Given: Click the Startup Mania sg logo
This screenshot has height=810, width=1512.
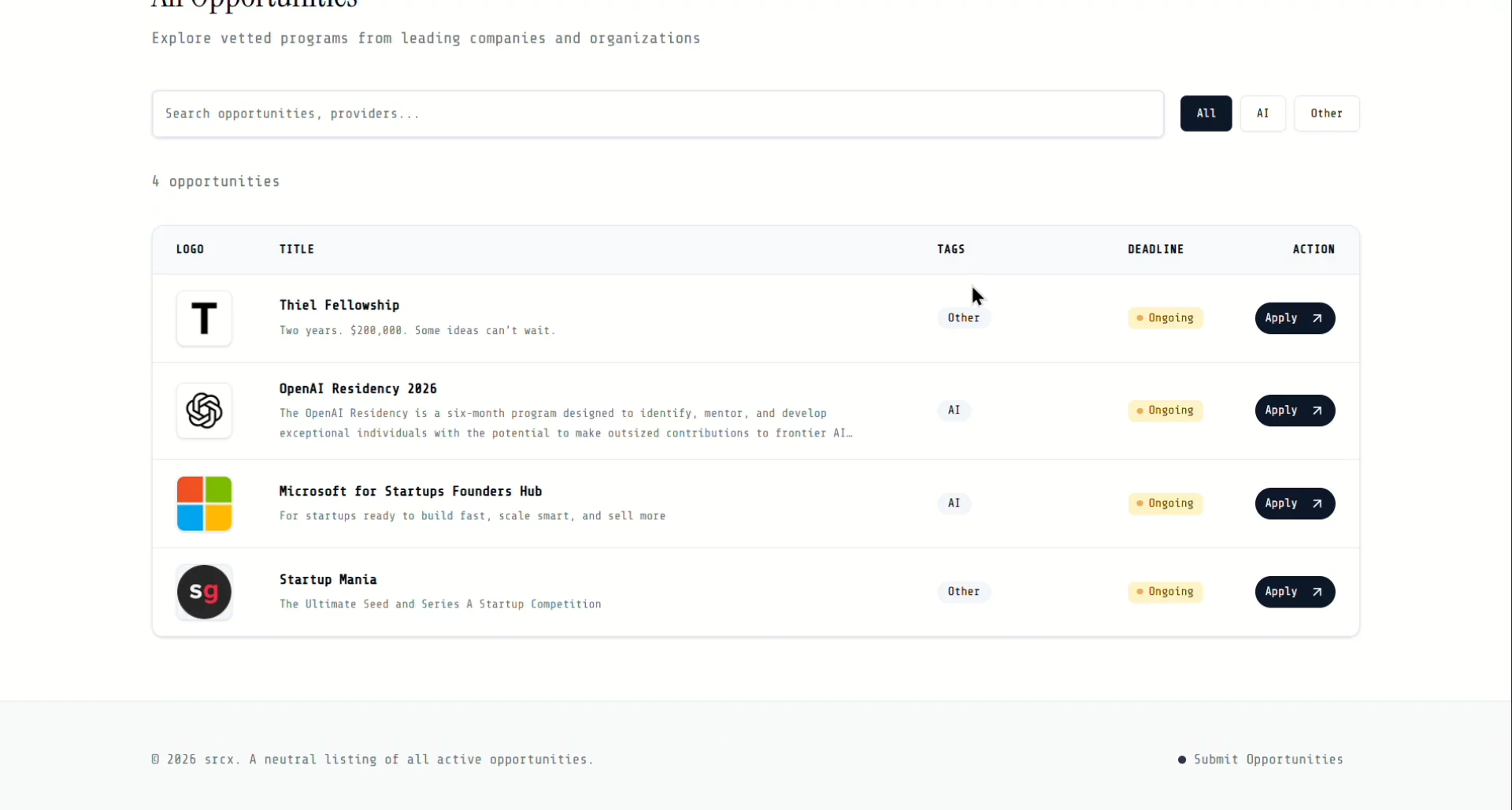Looking at the screenshot, I should (204, 592).
